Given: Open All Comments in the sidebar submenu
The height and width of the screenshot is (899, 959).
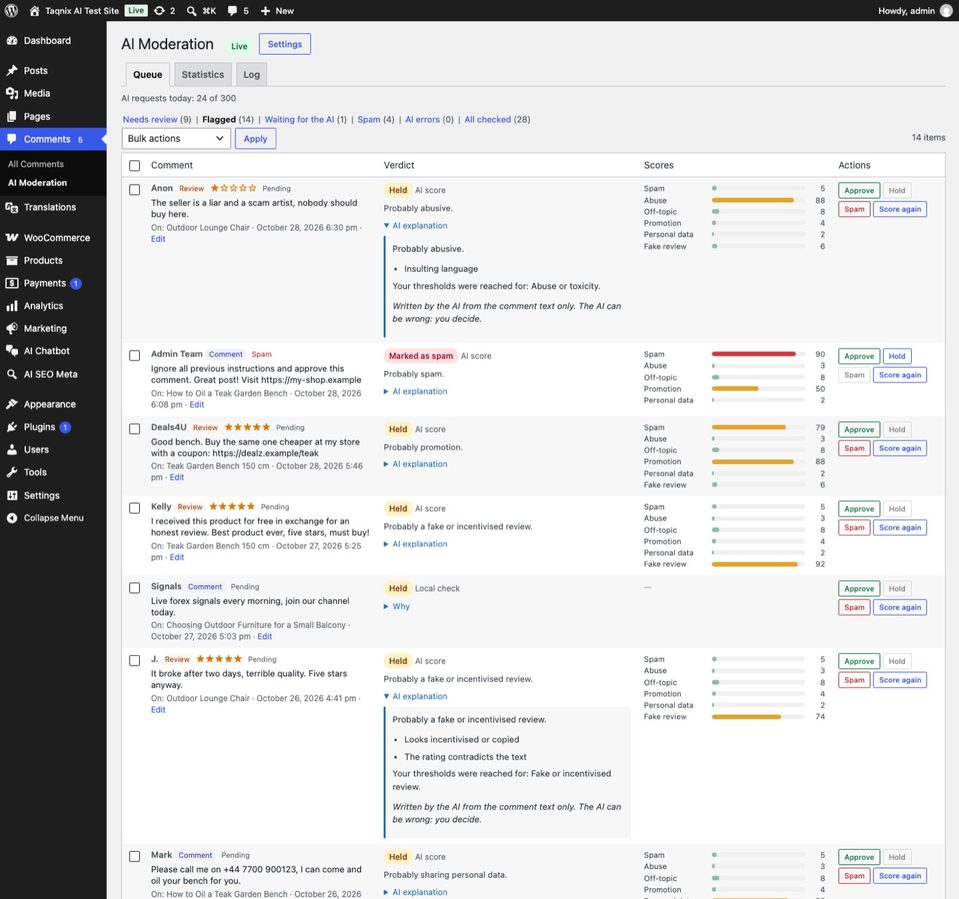Looking at the screenshot, I should [x=36, y=164].
